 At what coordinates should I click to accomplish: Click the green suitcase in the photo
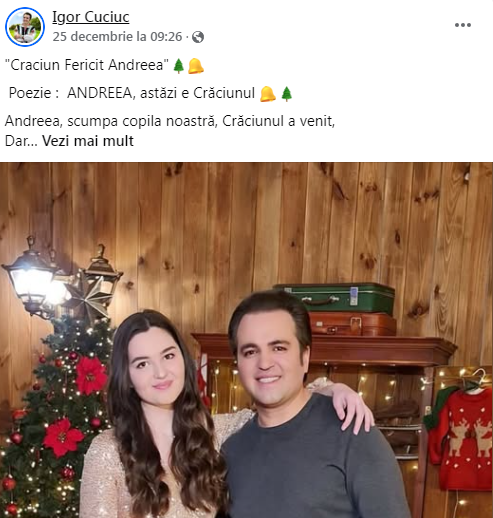[x=334, y=298]
